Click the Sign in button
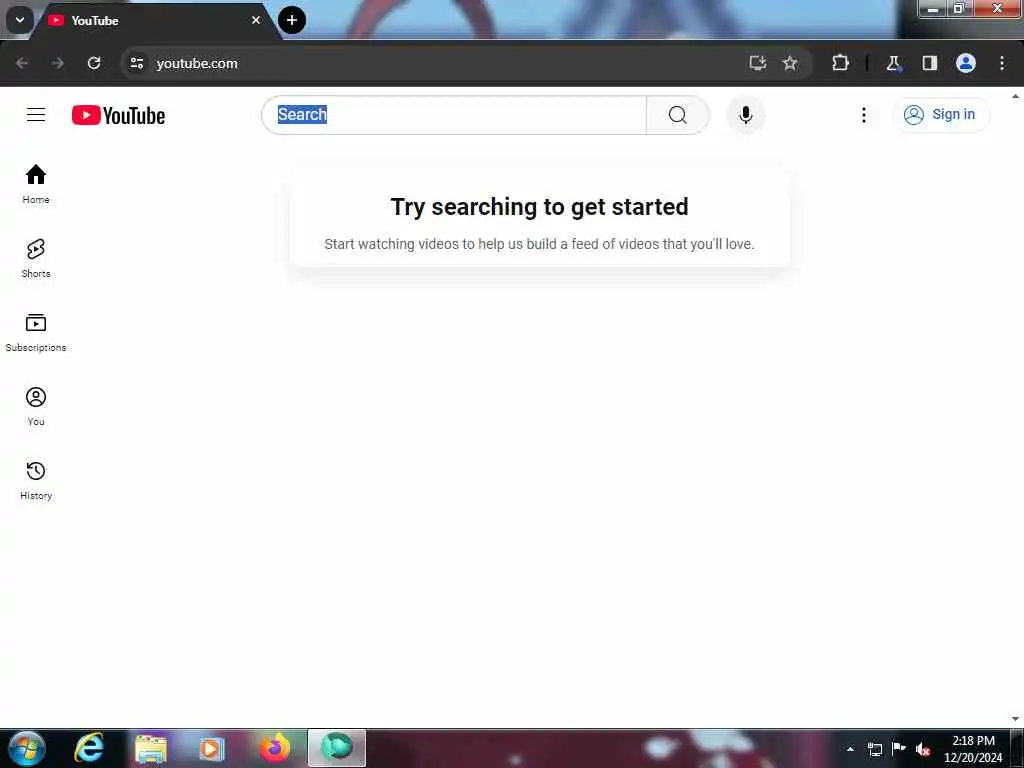Viewport: 1024px width, 768px height. pyautogui.click(x=940, y=115)
